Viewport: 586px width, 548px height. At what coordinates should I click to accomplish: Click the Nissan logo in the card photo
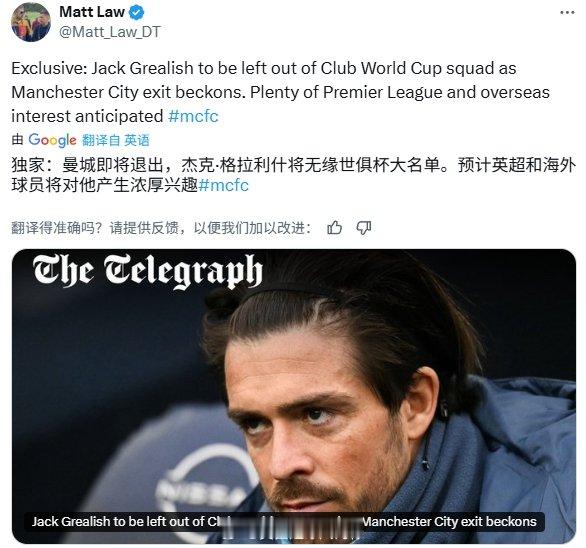(206, 482)
